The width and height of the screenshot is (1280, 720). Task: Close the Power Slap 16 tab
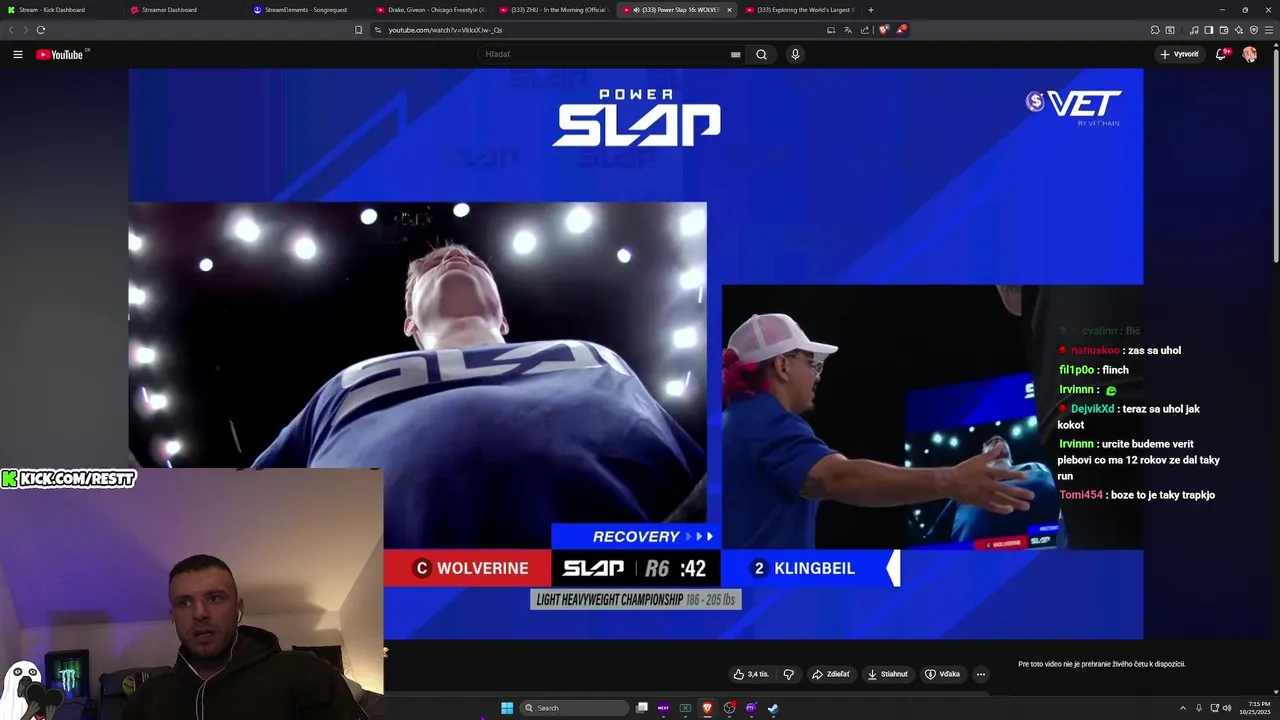point(729,10)
